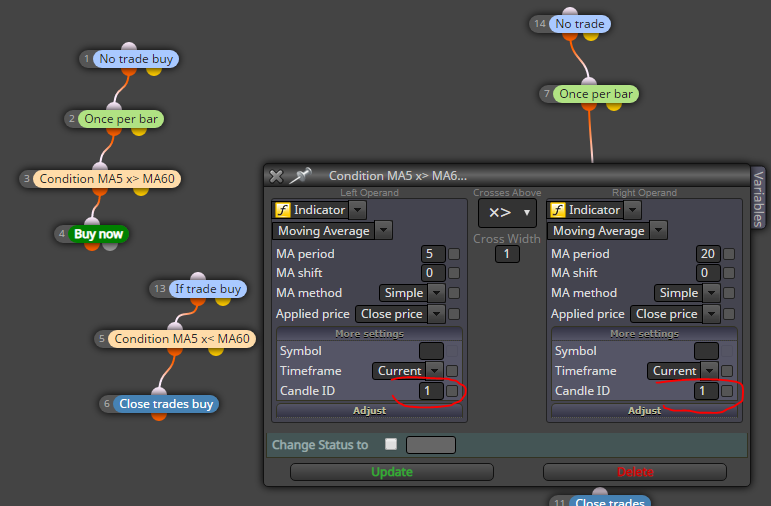Image resolution: width=771 pixels, height=506 pixels.
Task: Toggle Left Operand MA shift checkbox
Action: pyautogui.click(x=454, y=272)
